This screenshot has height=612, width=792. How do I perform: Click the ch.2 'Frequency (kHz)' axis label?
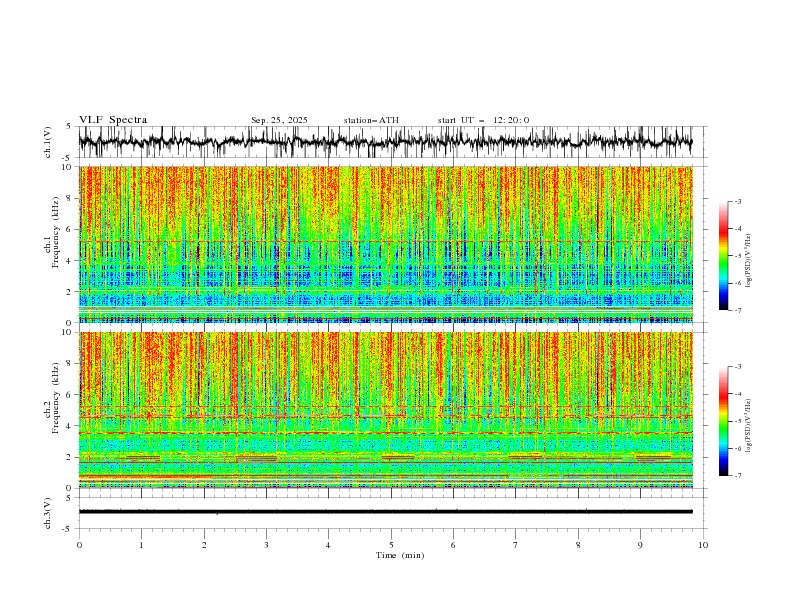pos(56,398)
